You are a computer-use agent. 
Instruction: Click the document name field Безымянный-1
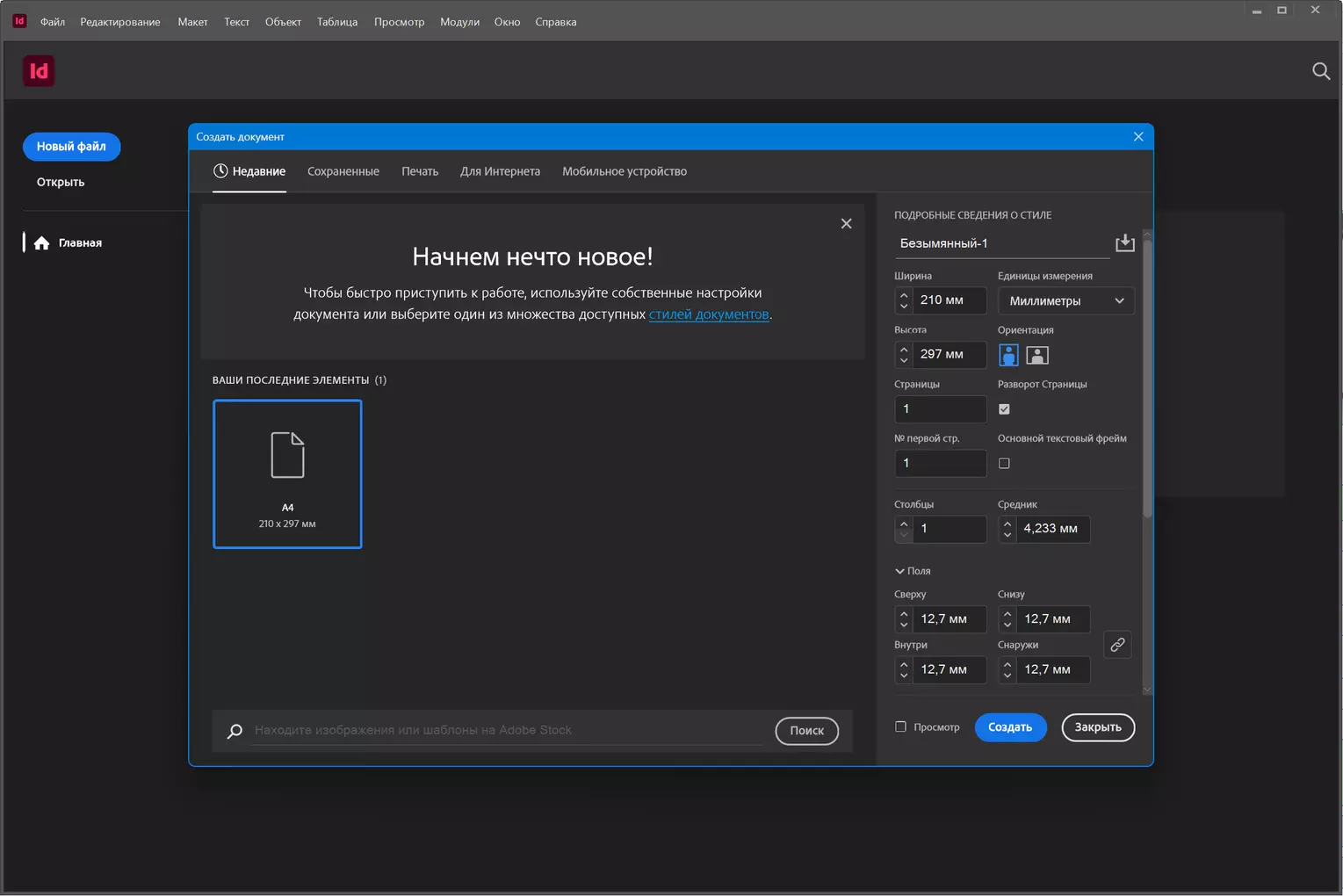1001,243
